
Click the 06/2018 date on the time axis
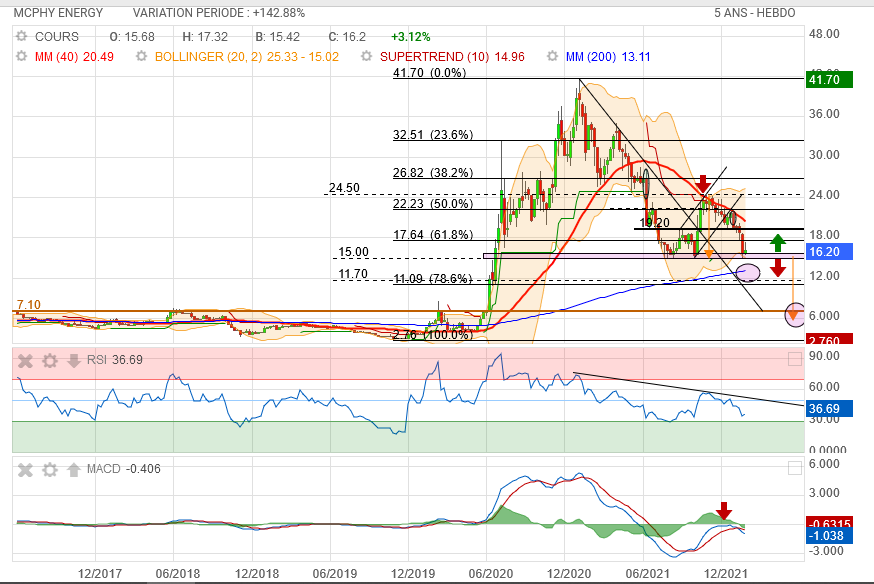point(178,573)
